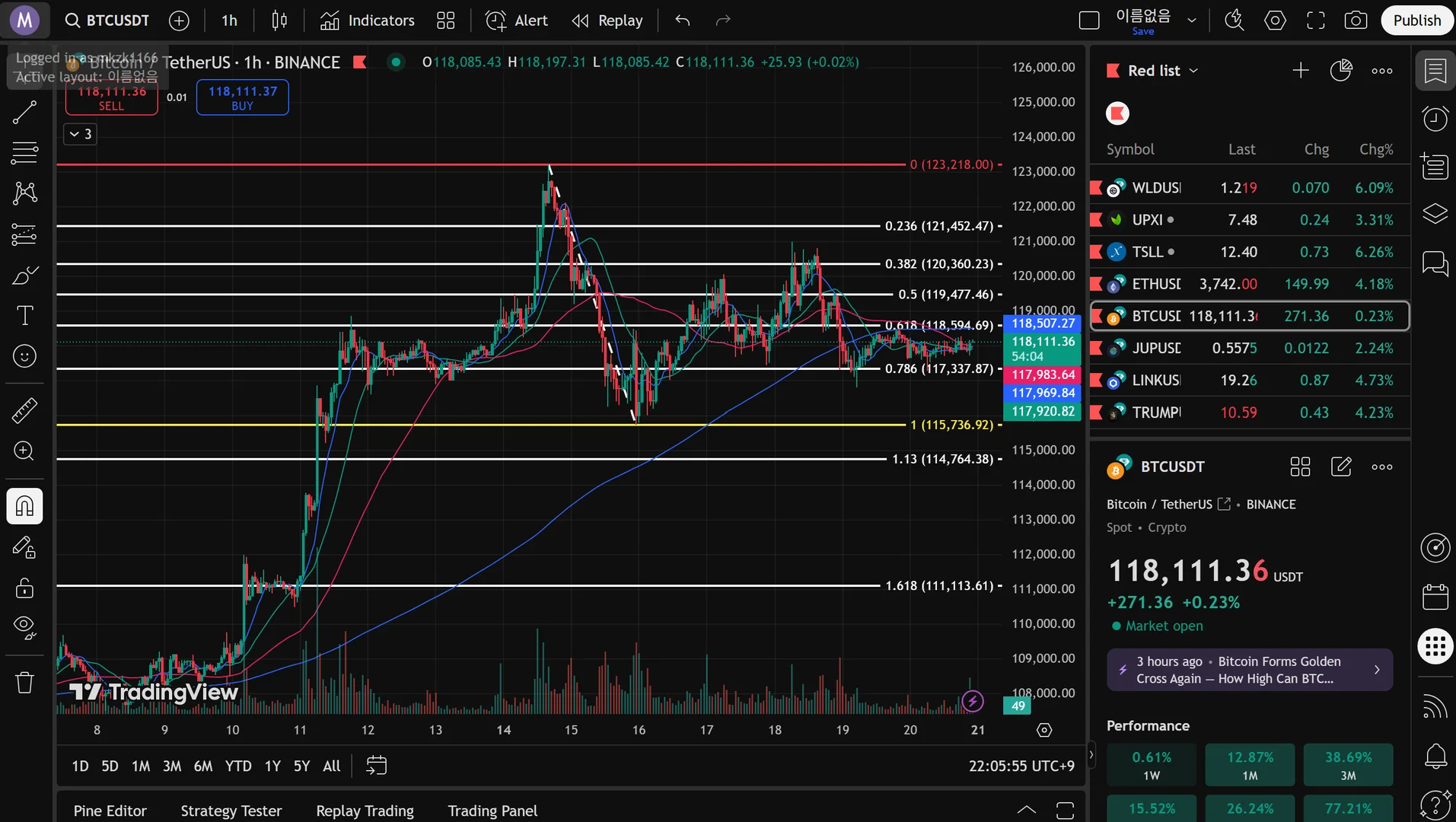This screenshot has height=822, width=1456.
Task: Expand the collapsed indicators legend showing 3
Action: coord(80,134)
